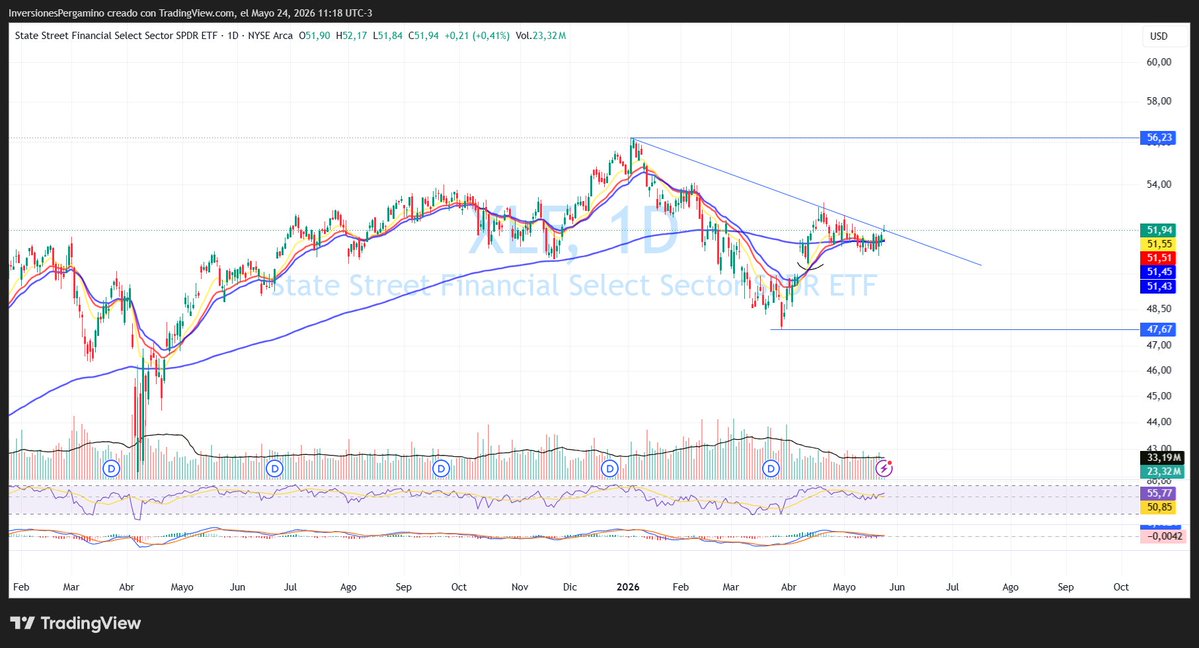The height and width of the screenshot is (648, 1199).
Task: Click the H52,17 high value
Action: (x=352, y=35)
